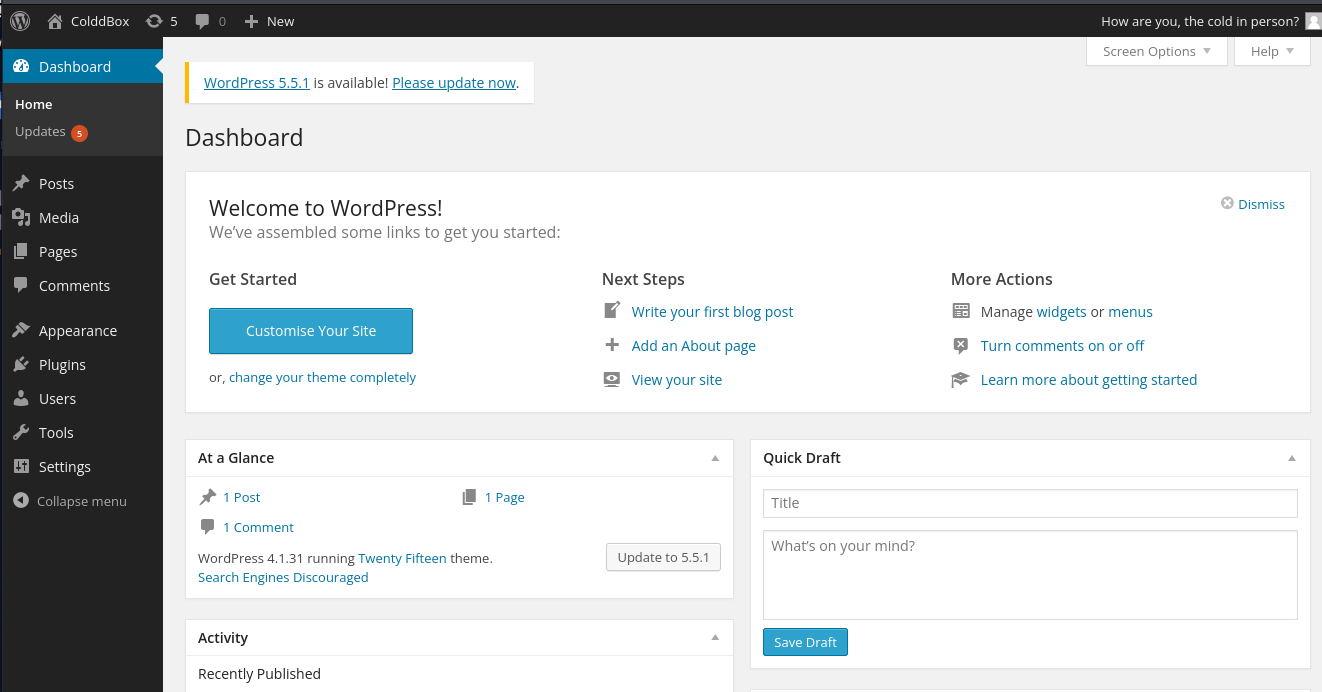This screenshot has height=692, width=1322.
Task: Expand the Screen Options dropdown
Action: (1157, 51)
